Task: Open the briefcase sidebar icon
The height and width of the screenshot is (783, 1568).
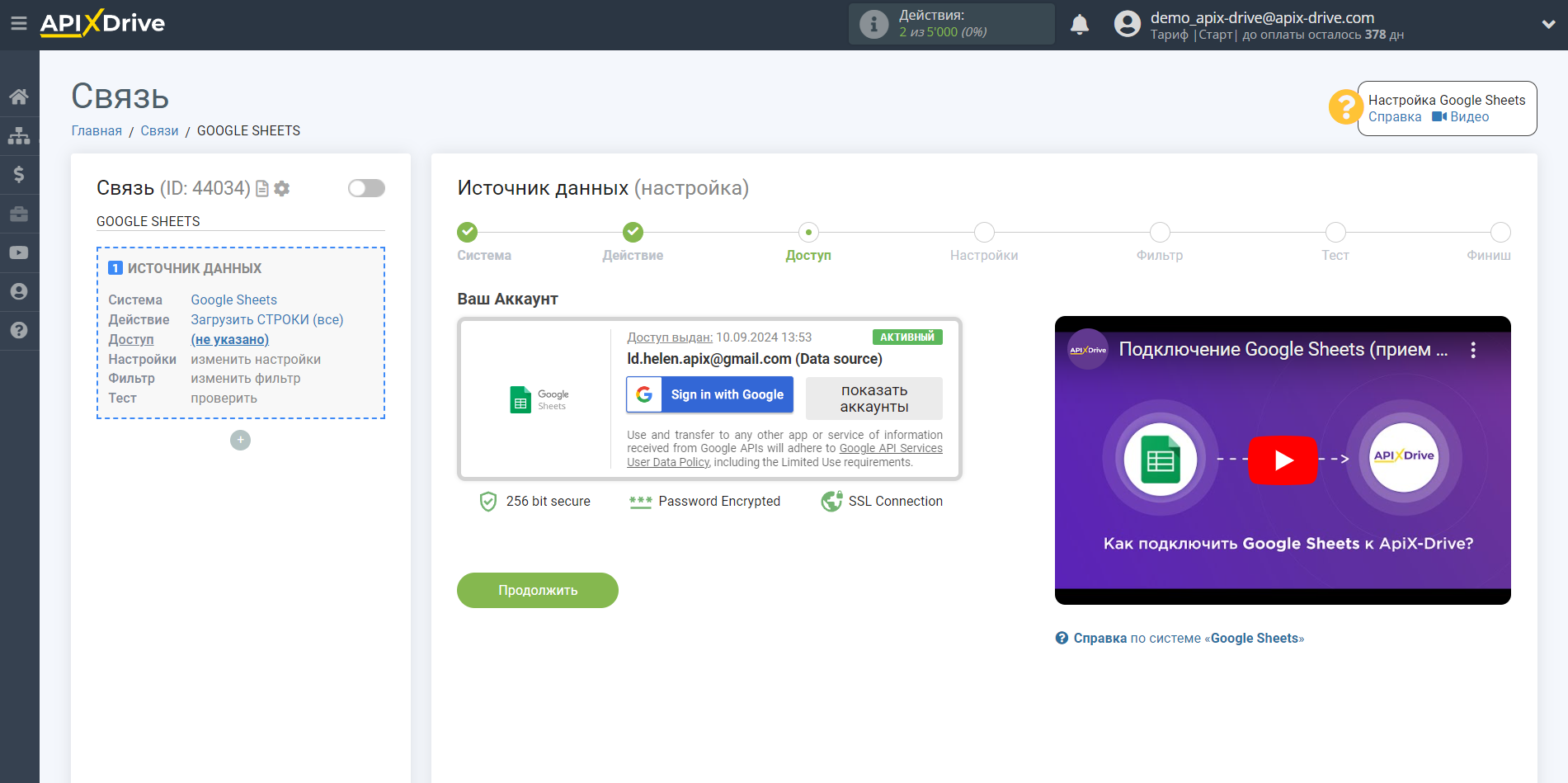Action: [x=19, y=214]
